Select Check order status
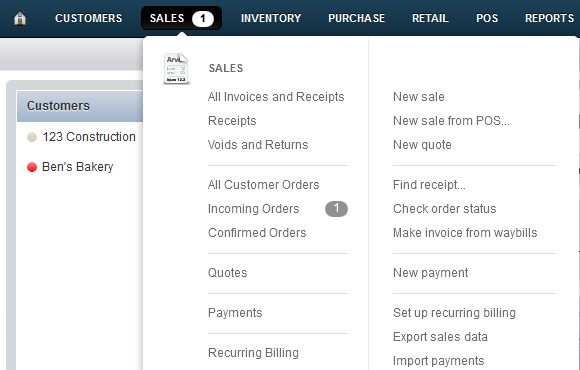Screen dimensions: 580x370 (444, 209)
